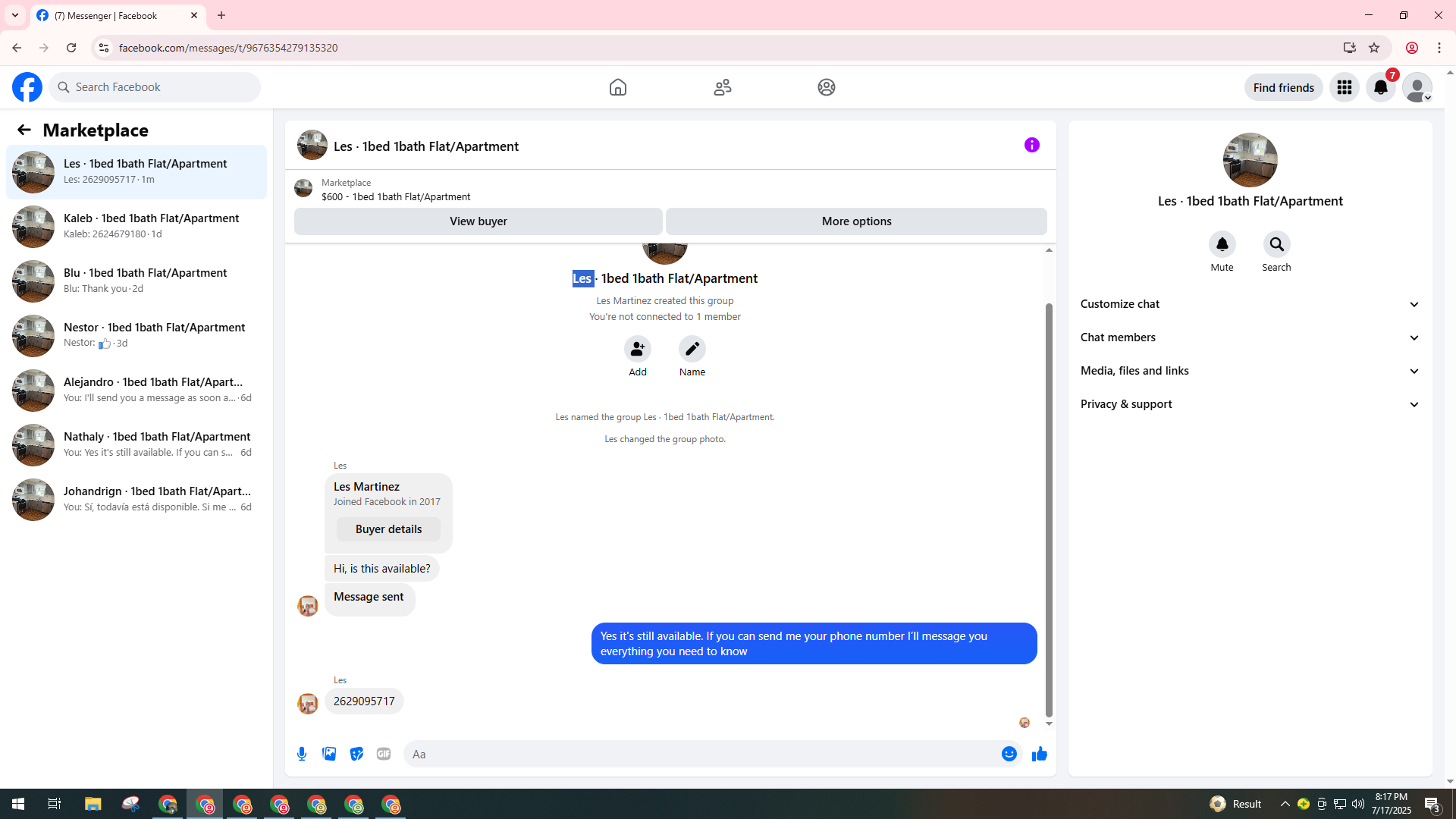Click the View buyer button
Viewport: 1456px width, 819px height.
[x=478, y=221]
